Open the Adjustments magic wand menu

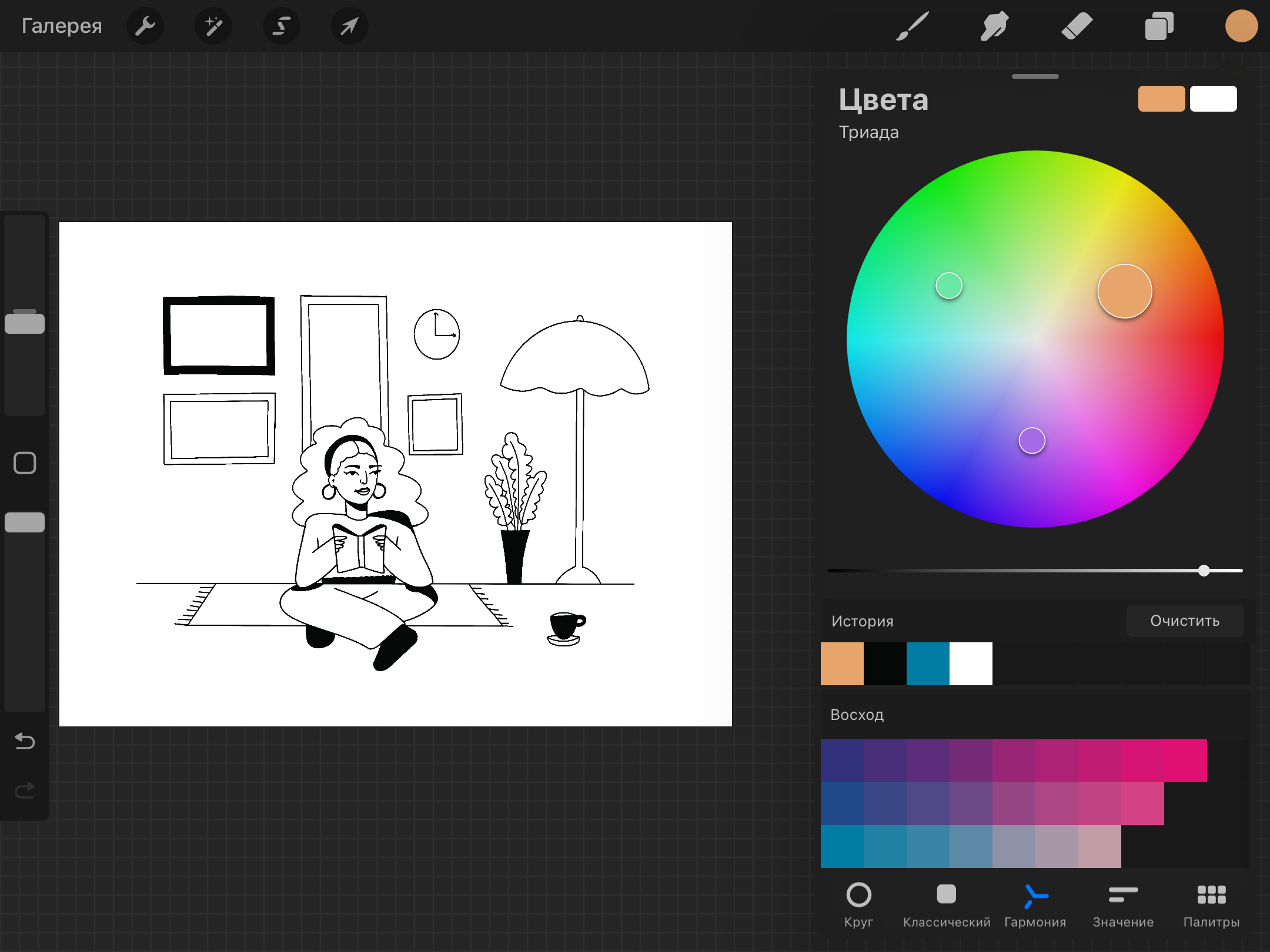(213, 26)
